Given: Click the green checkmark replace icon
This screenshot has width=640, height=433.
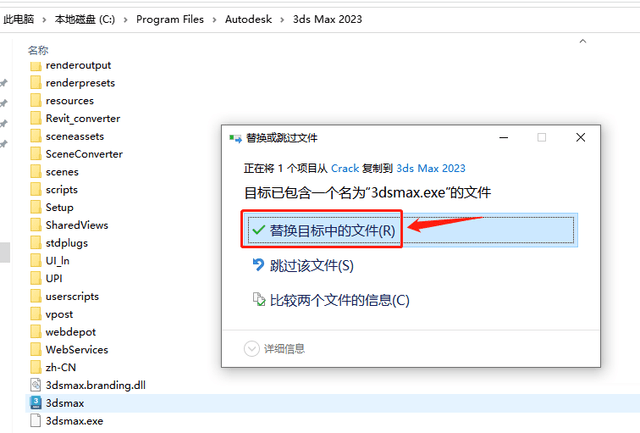Looking at the screenshot, I should (x=257, y=230).
